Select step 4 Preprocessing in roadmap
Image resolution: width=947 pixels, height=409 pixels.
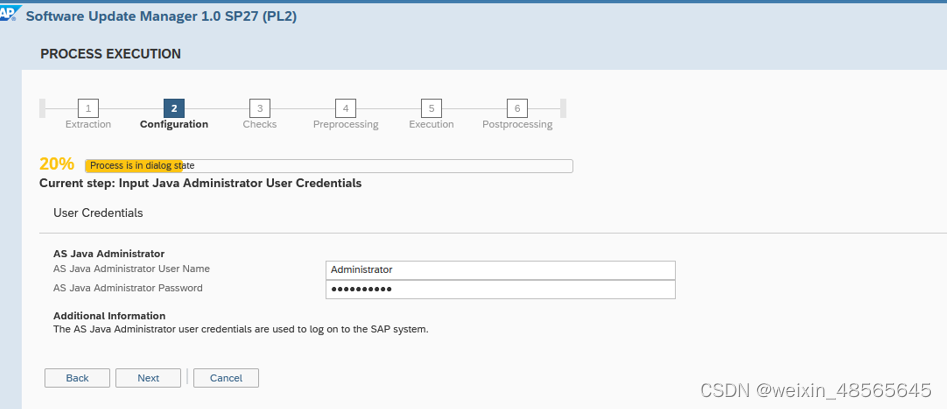tap(345, 109)
